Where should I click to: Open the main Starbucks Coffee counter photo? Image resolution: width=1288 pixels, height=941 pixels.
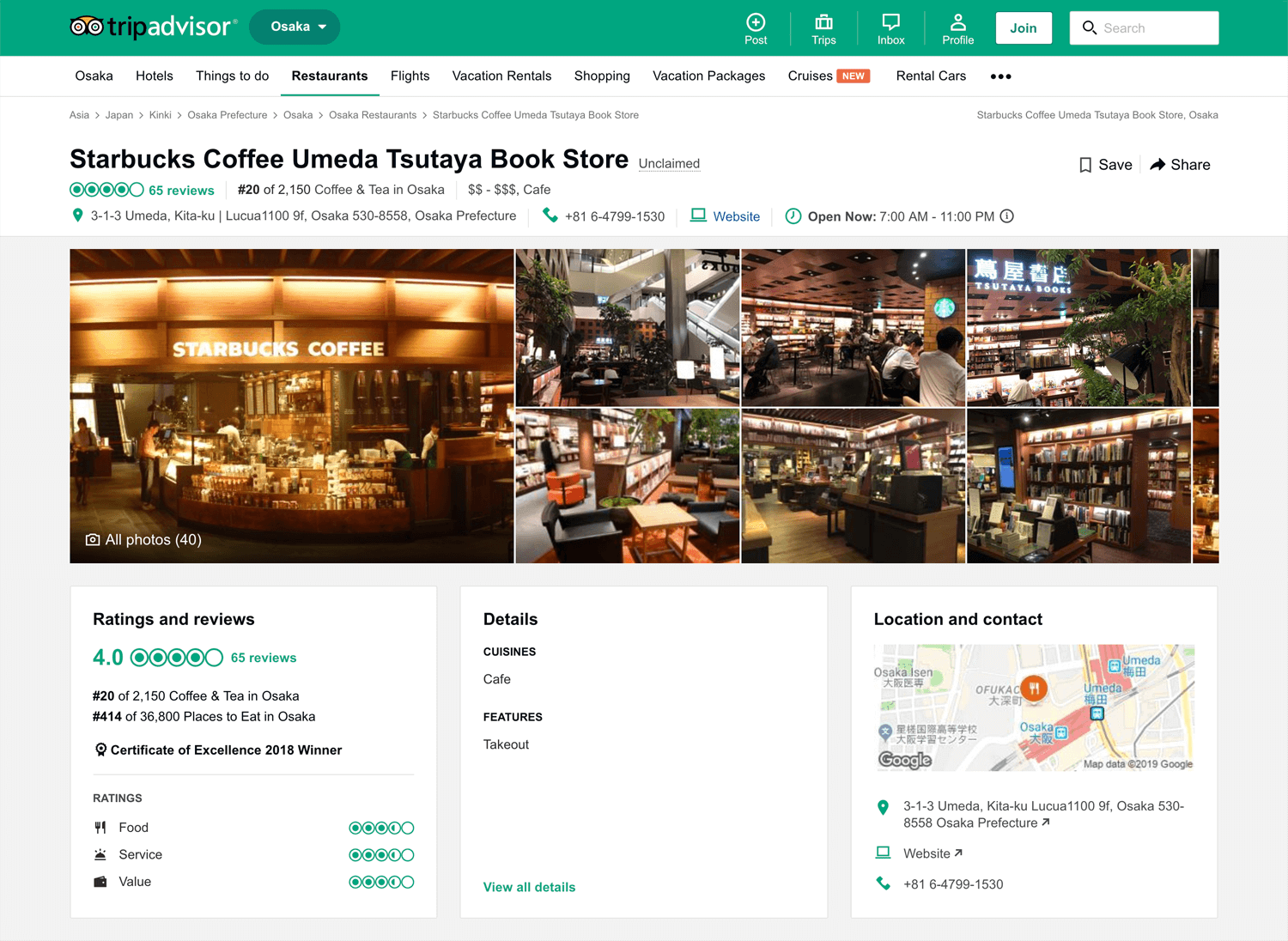coord(292,406)
